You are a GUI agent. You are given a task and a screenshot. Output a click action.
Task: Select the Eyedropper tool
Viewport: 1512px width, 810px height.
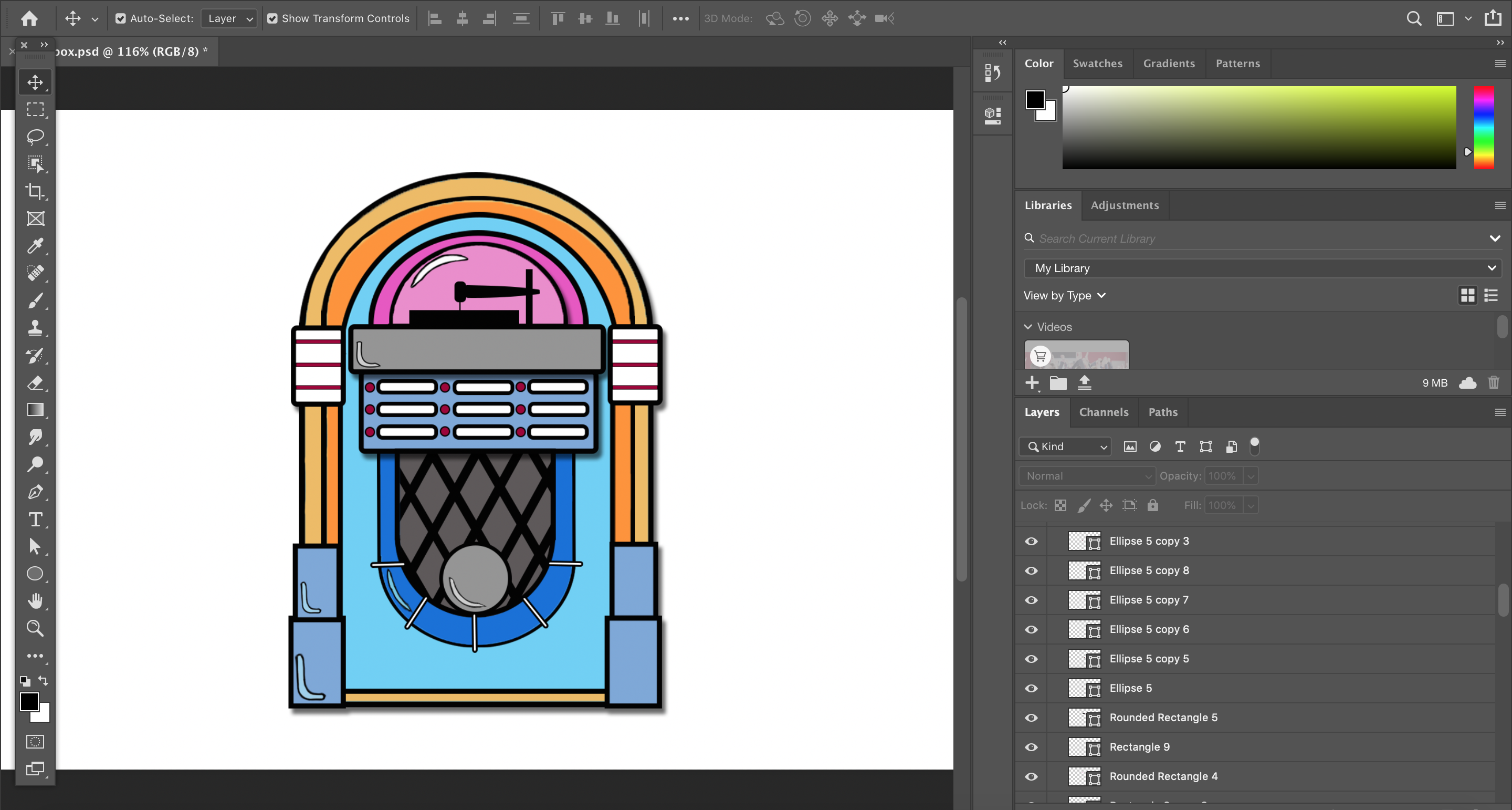pos(35,245)
